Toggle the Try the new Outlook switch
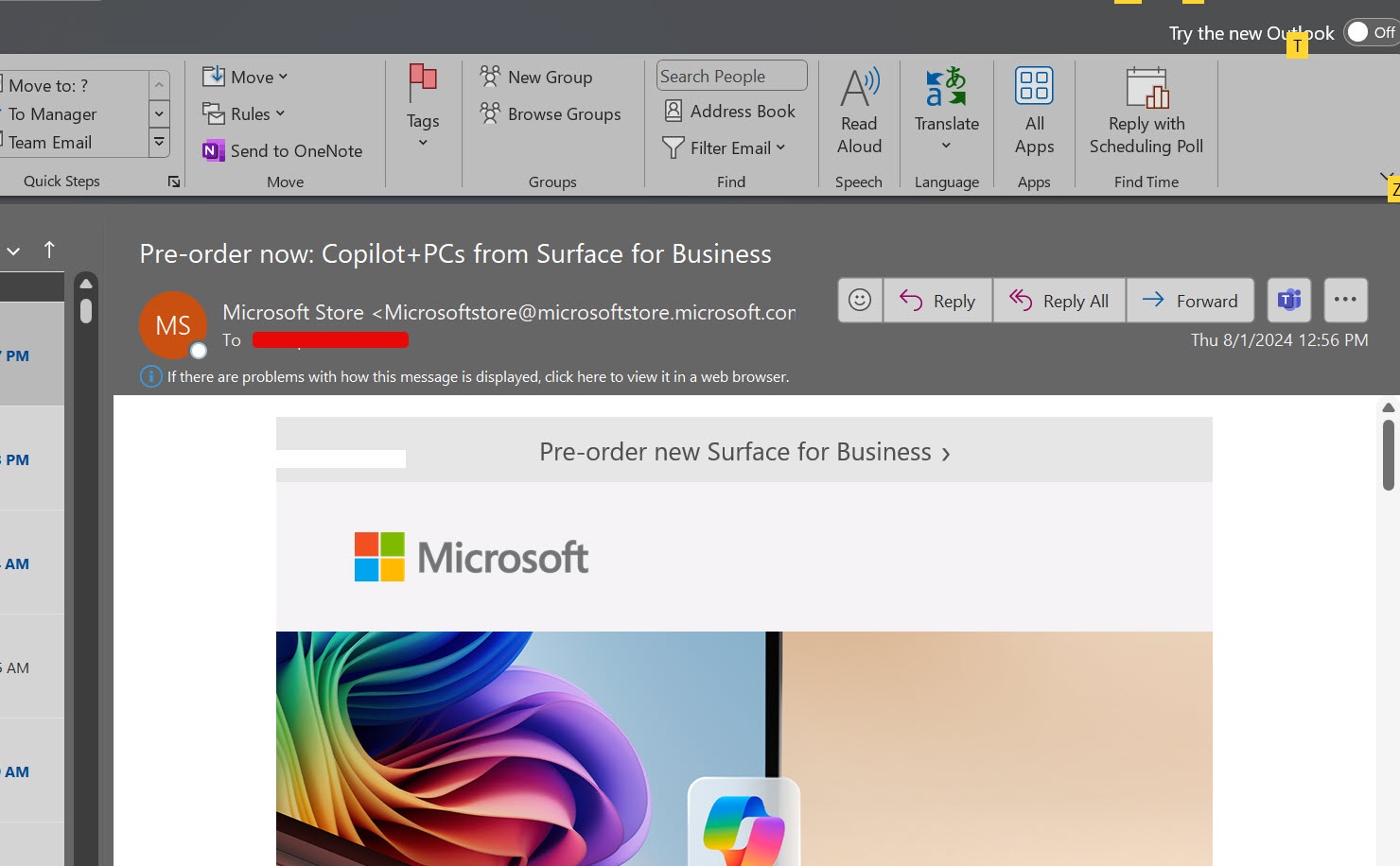Image resolution: width=1400 pixels, height=866 pixels. point(1372,32)
